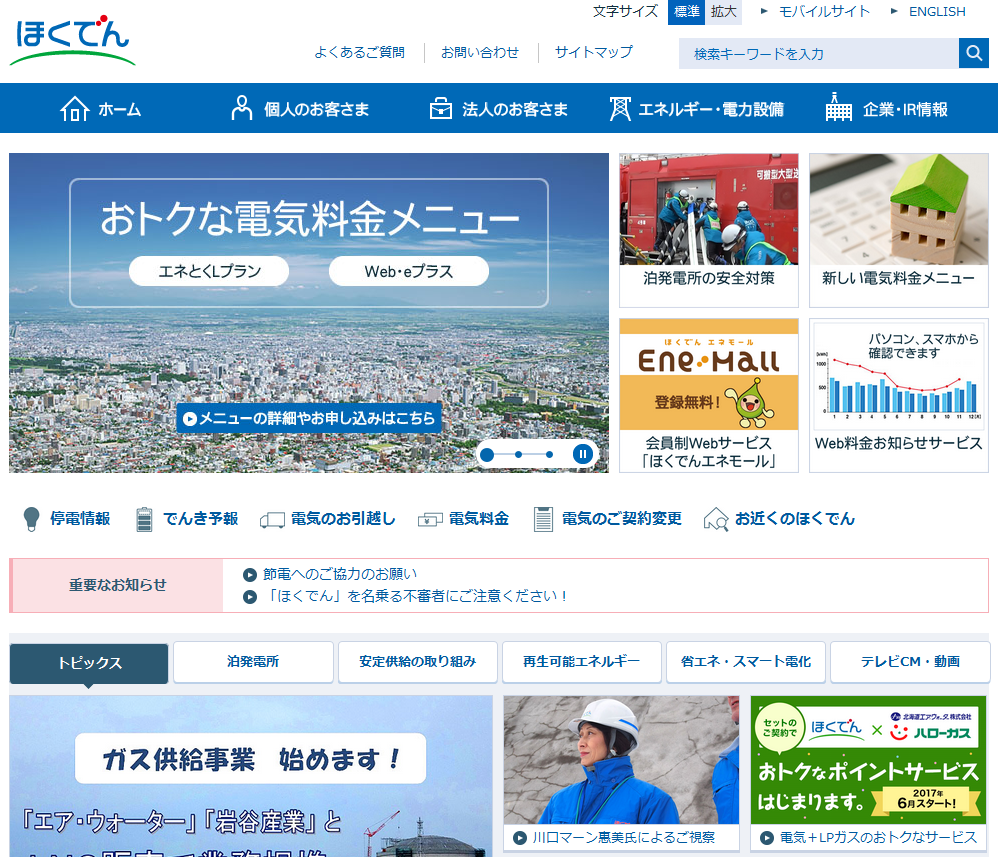Select the テレビCM・動画 tab

(x=910, y=662)
